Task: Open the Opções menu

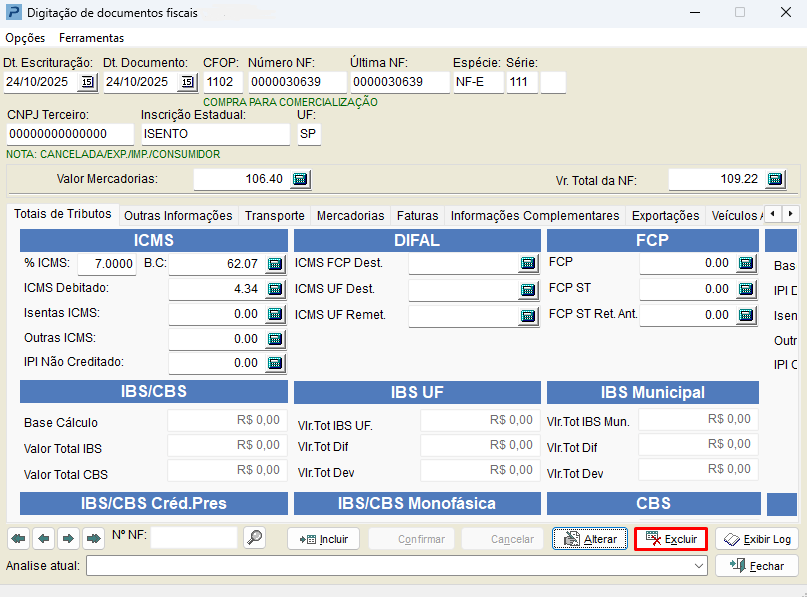Action: point(25,38)
